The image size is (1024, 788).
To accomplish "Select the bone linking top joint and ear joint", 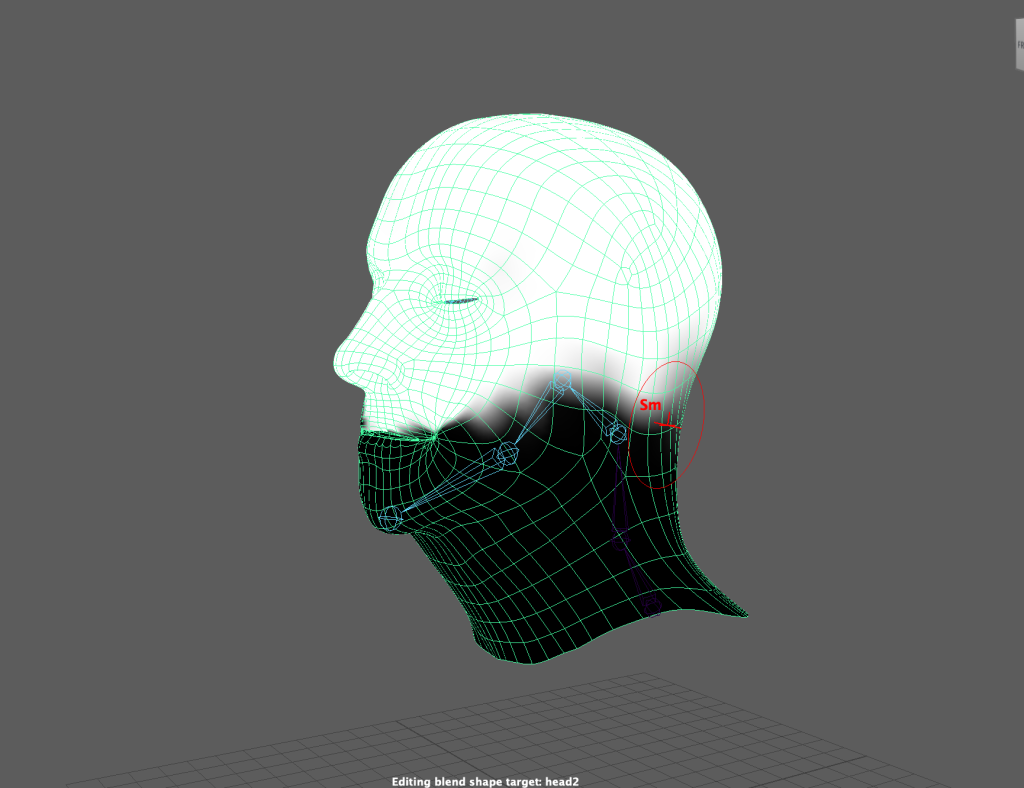I will tap(590, 406).
